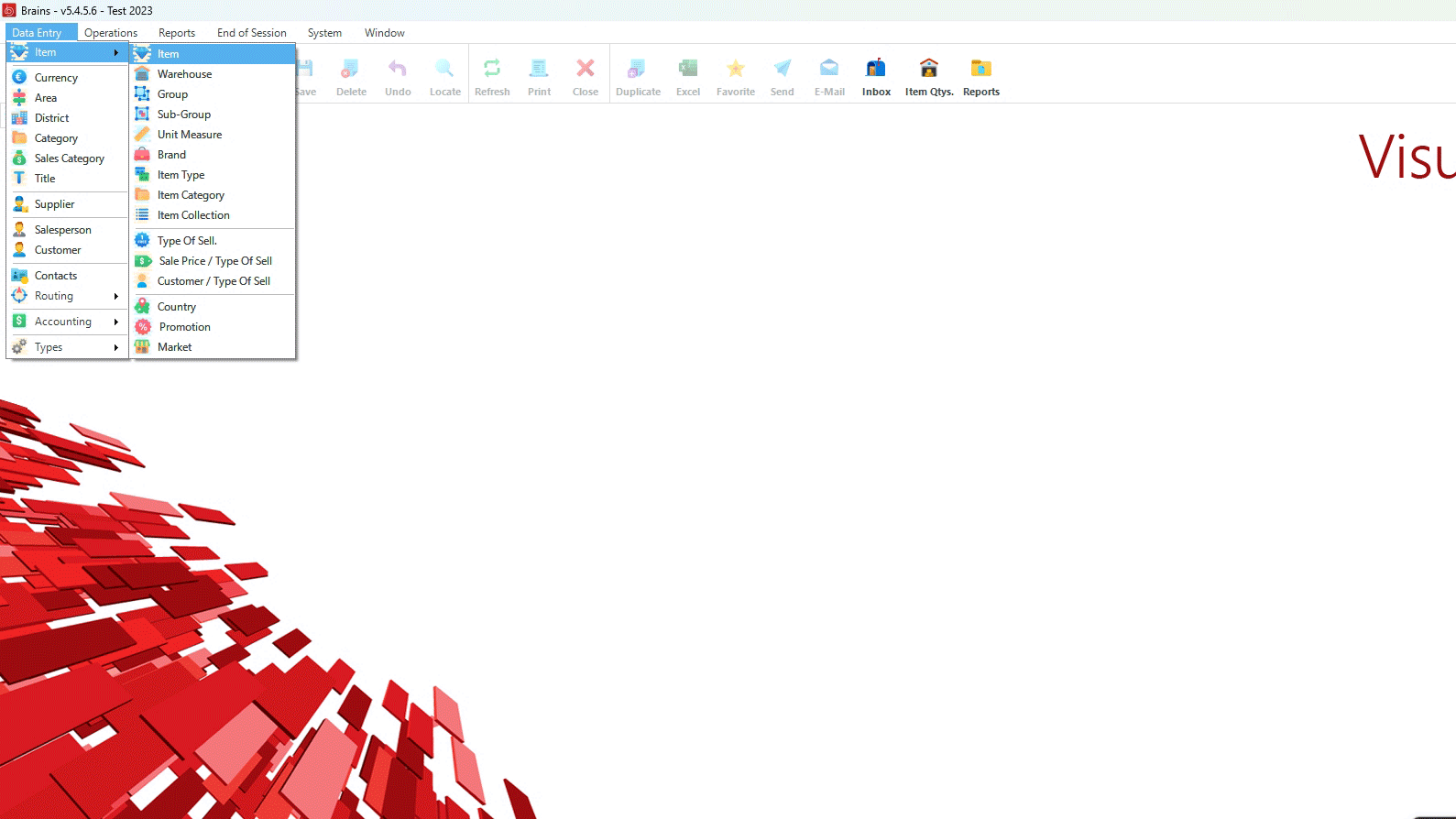This screenshot has height=819, width=1456.
Task: Open the Reports toolbar button
Action: [981, 77]
